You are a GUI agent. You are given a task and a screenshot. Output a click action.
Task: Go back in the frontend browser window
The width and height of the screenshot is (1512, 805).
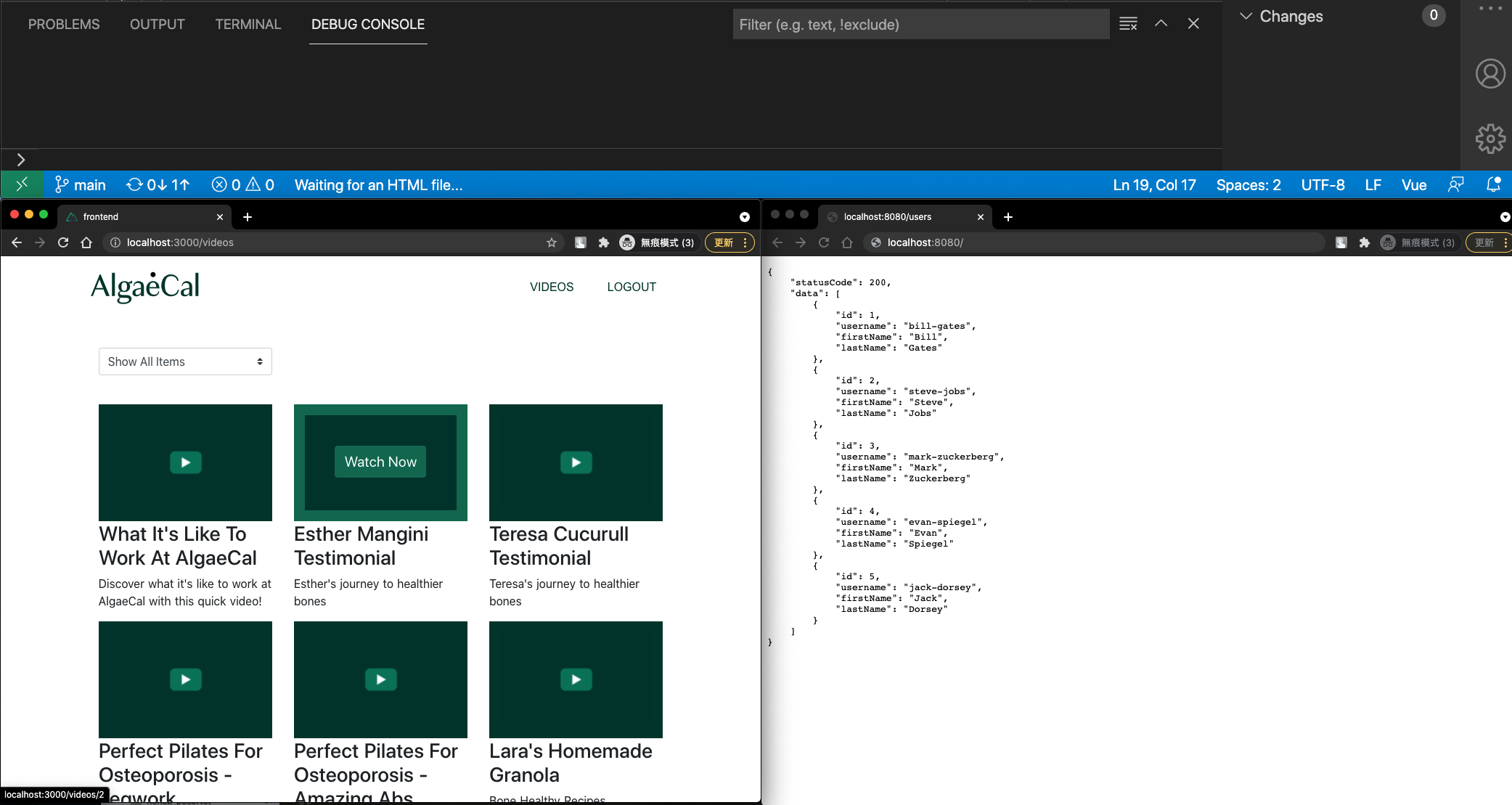point(17,242)
